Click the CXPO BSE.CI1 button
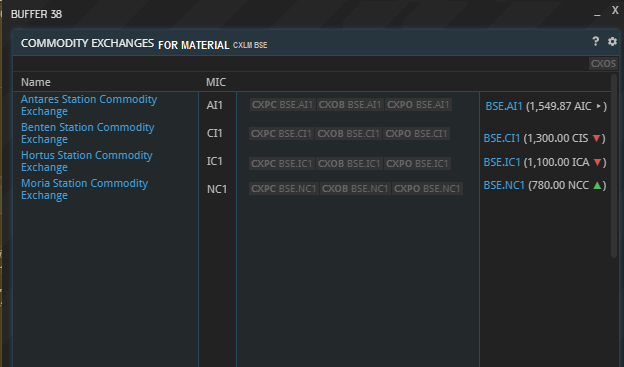Viewport: 624px width, 367px height. pyautogui.click(x=416, y=133)
